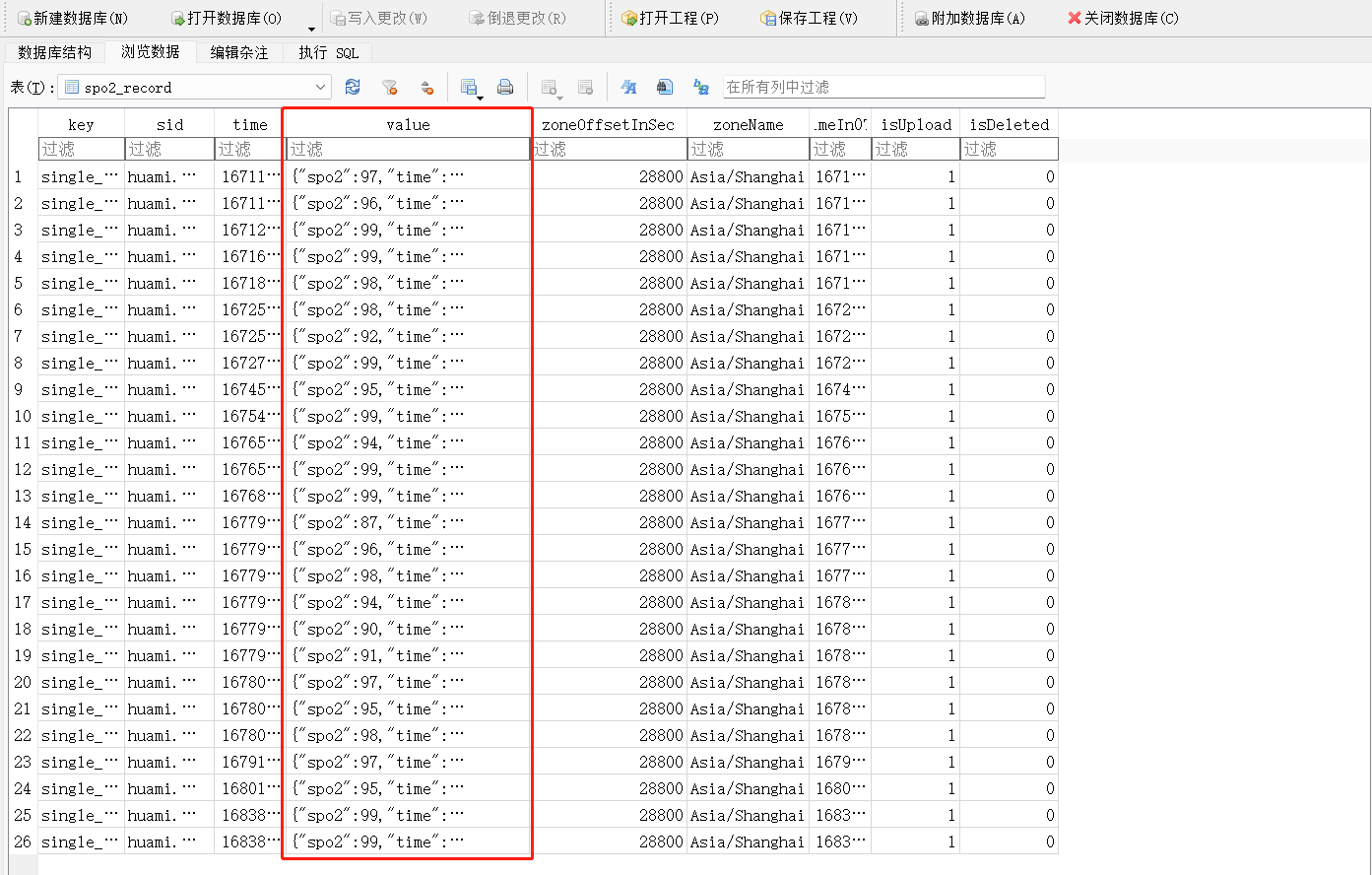Click the filter box under time column
Screen dimensions: 1372x875
click(x=250, y=149)
